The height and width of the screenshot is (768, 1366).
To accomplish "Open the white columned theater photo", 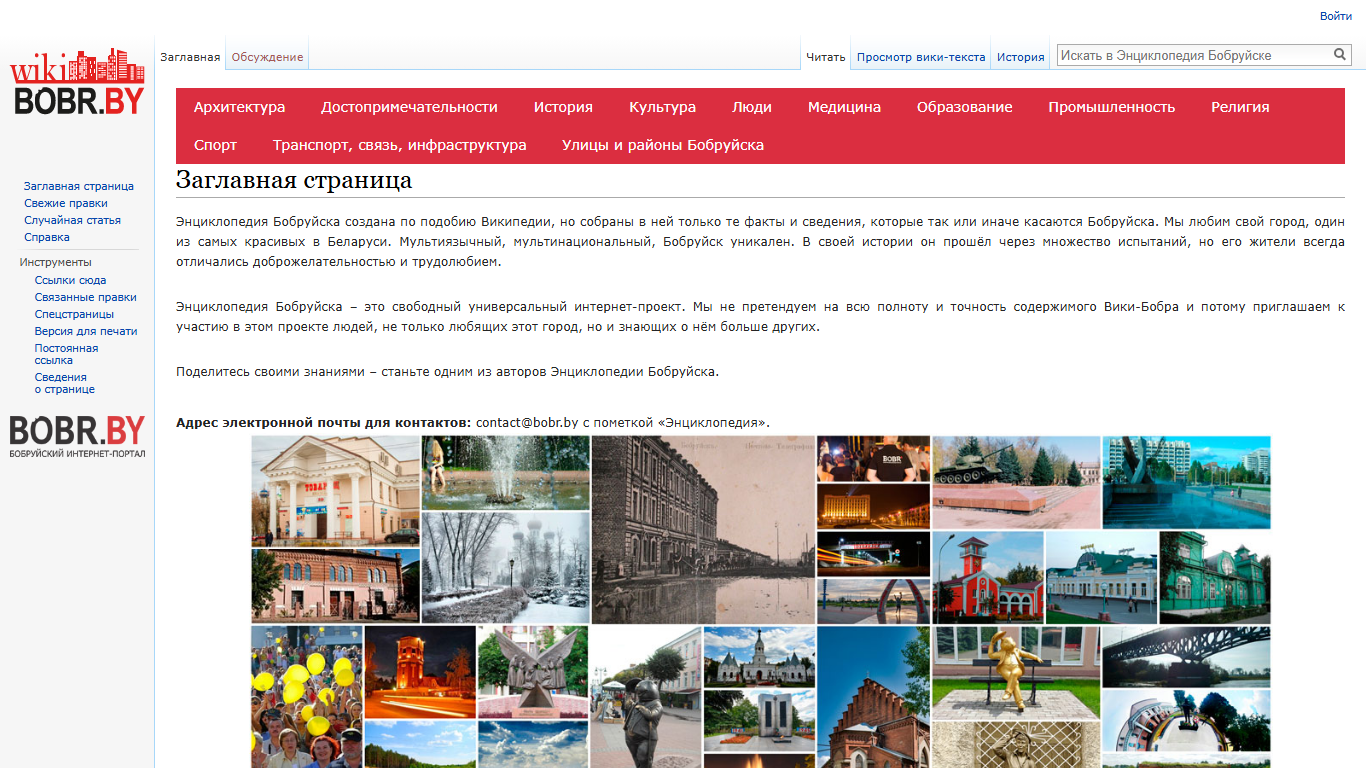I will [x=335, y=491].
